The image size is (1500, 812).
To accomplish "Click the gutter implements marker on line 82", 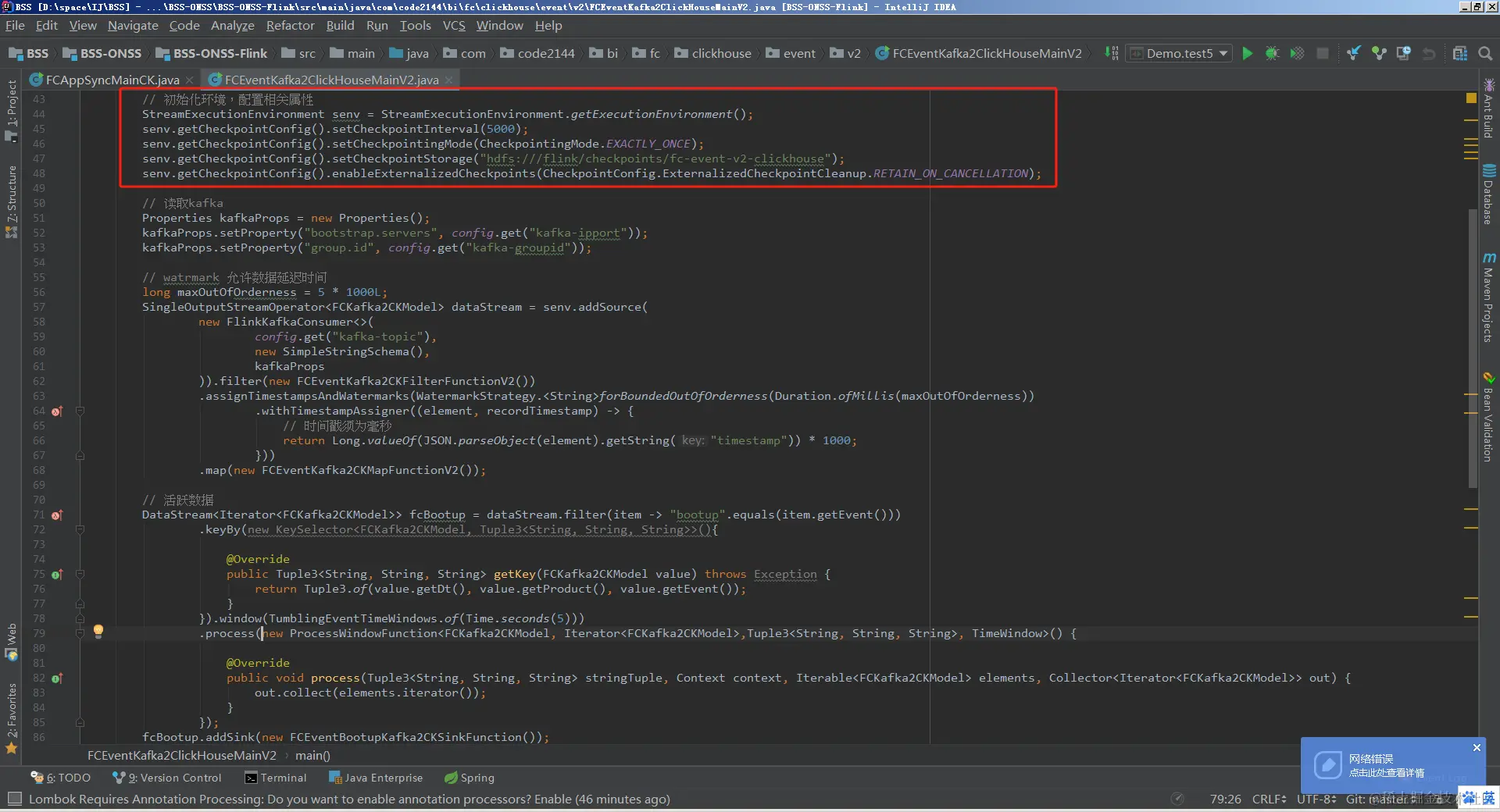I will point(57,678).
